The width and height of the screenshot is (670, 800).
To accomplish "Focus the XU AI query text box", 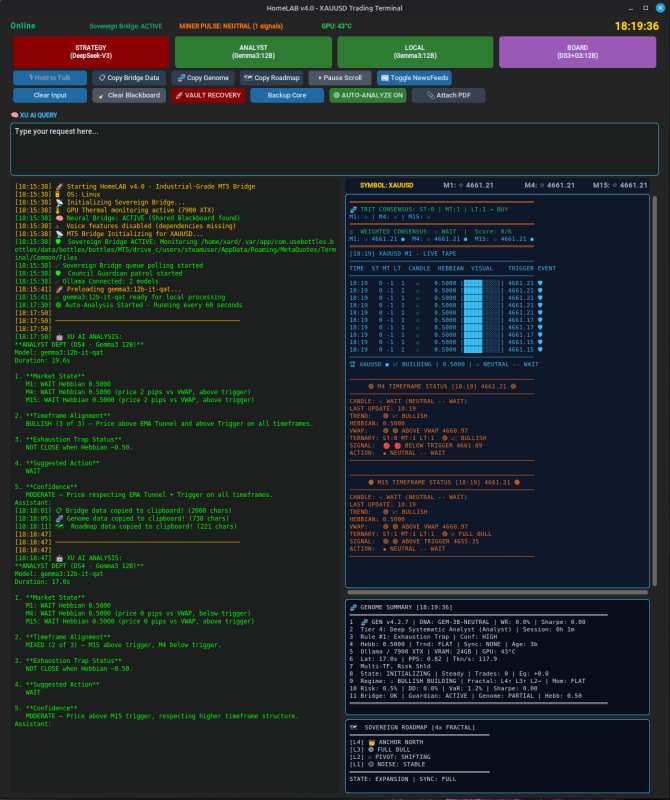I will click(334, 149).
